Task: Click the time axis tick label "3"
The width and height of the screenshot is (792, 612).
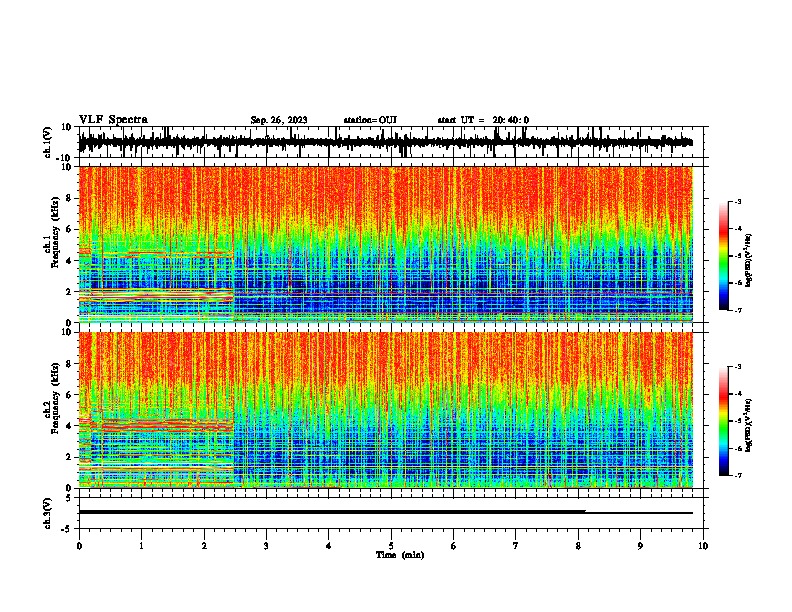Action: [x=266, y=546]
